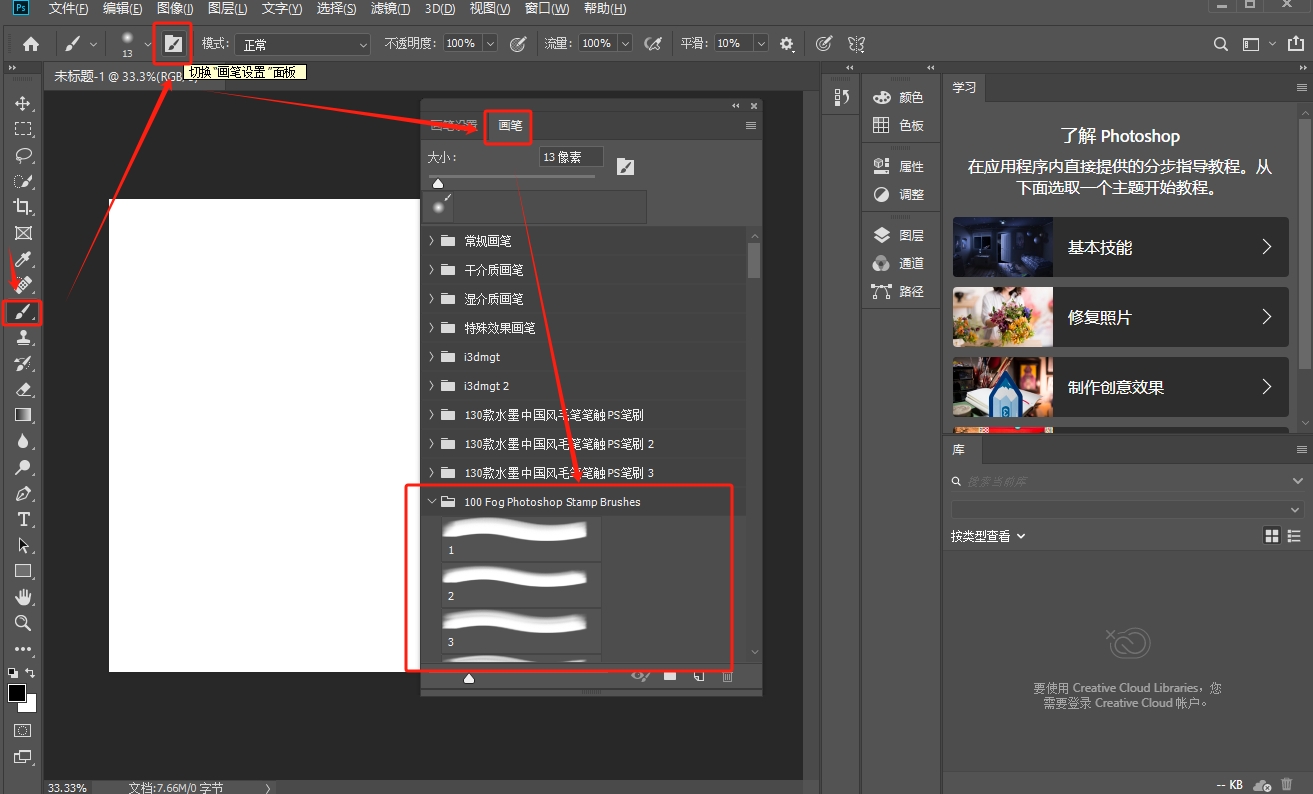Screen dimensions: 1313x794
Task: Click the foreground color swatch
Action: pyautogui.click(x=17, y=693)
